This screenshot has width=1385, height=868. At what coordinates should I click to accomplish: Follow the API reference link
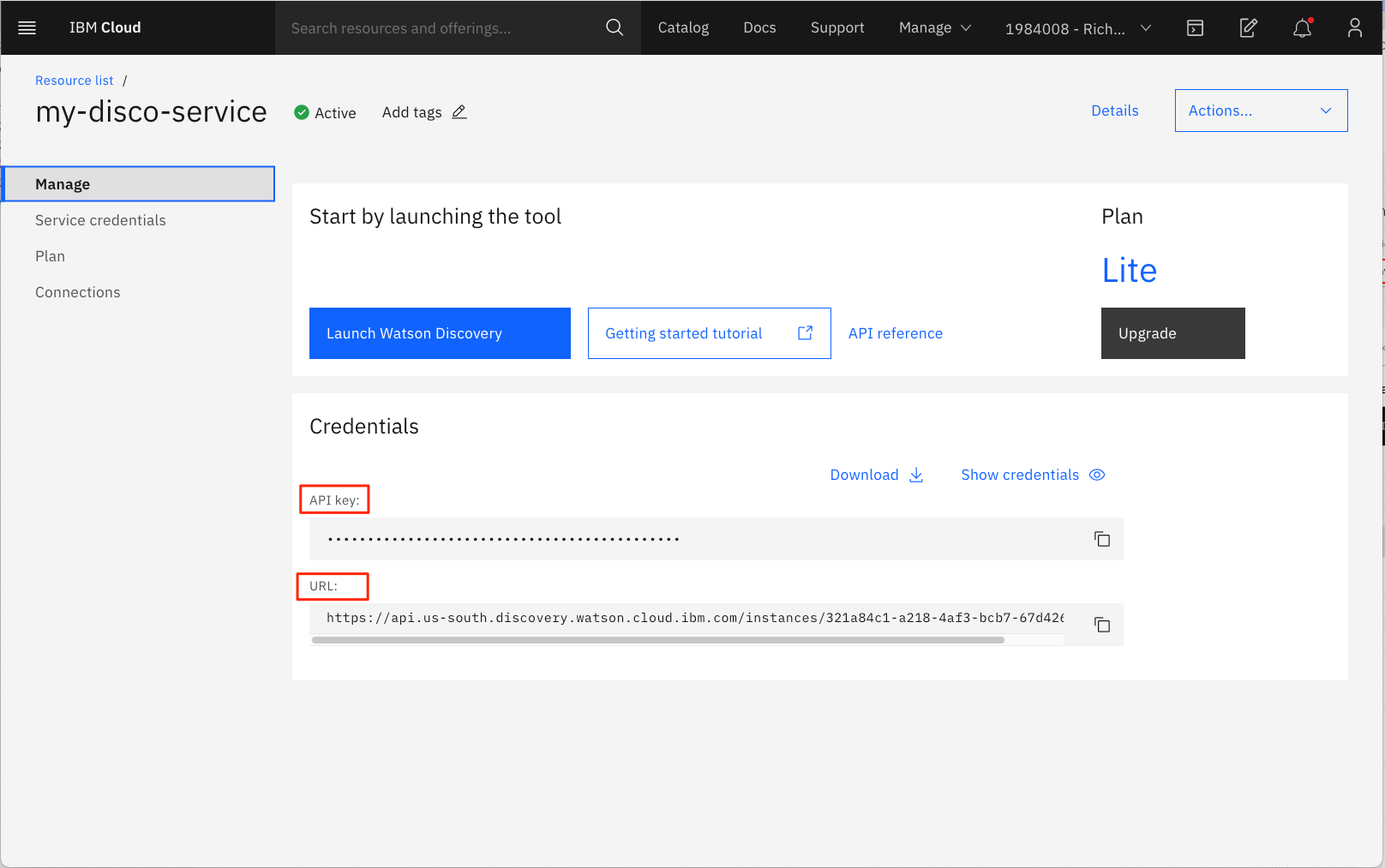(x=896, y=333)
